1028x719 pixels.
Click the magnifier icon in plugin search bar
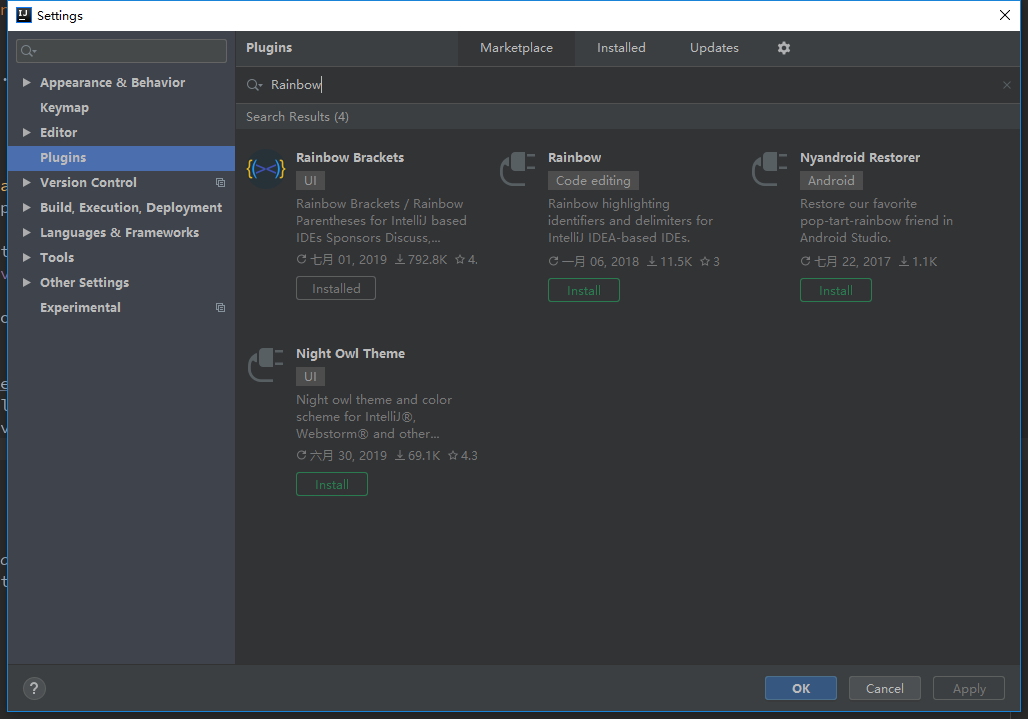point(254,85)
